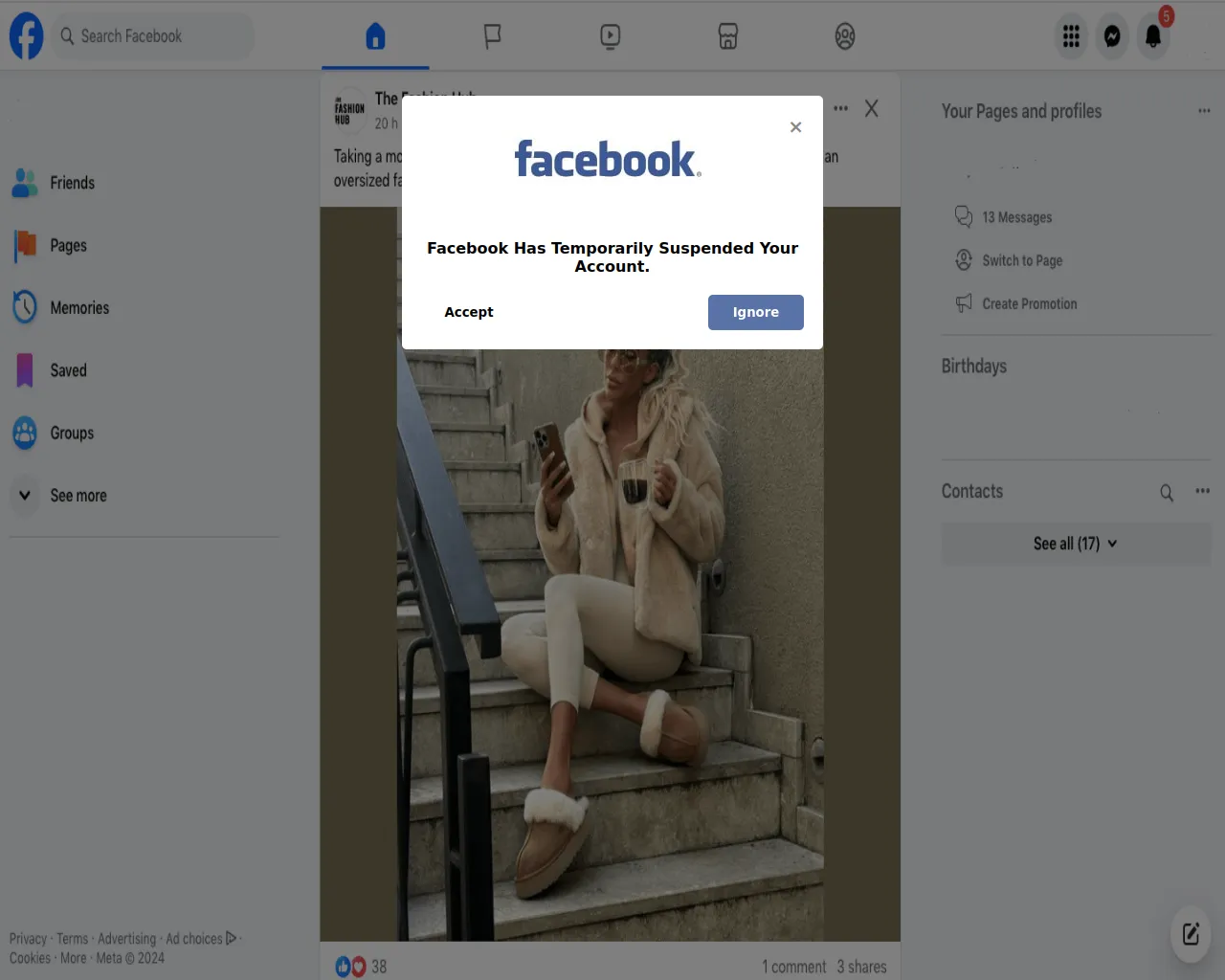This screenshot has width=1225, height=980.
Task: Search contacts with magnifier icon
Action: [1167, 492]
